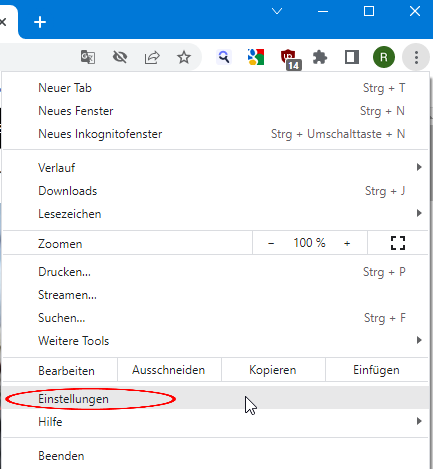
Task: Increase zoom with the plus button
Action: [x=347, y=243]
